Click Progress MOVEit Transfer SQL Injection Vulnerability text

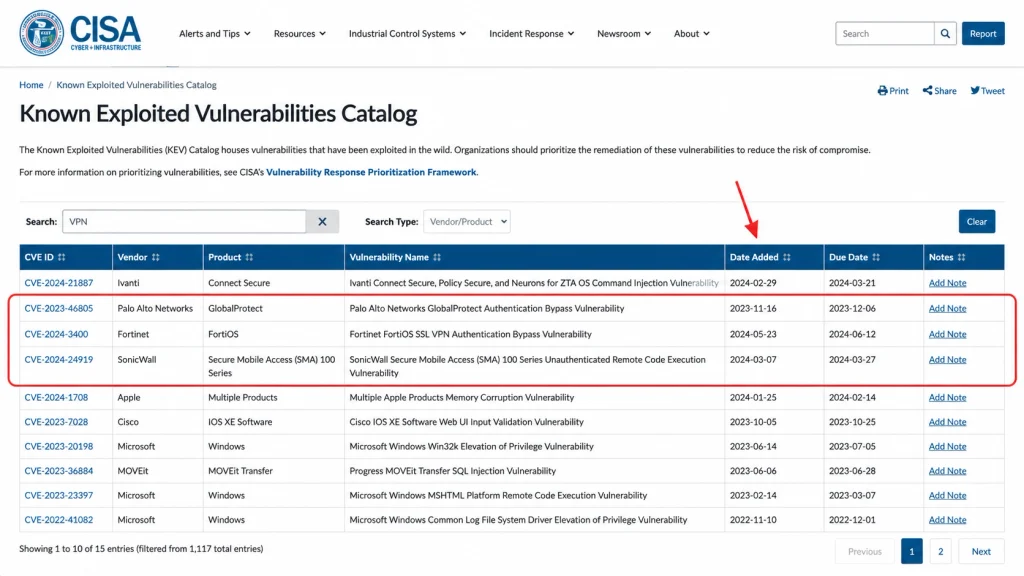point(453,471)
